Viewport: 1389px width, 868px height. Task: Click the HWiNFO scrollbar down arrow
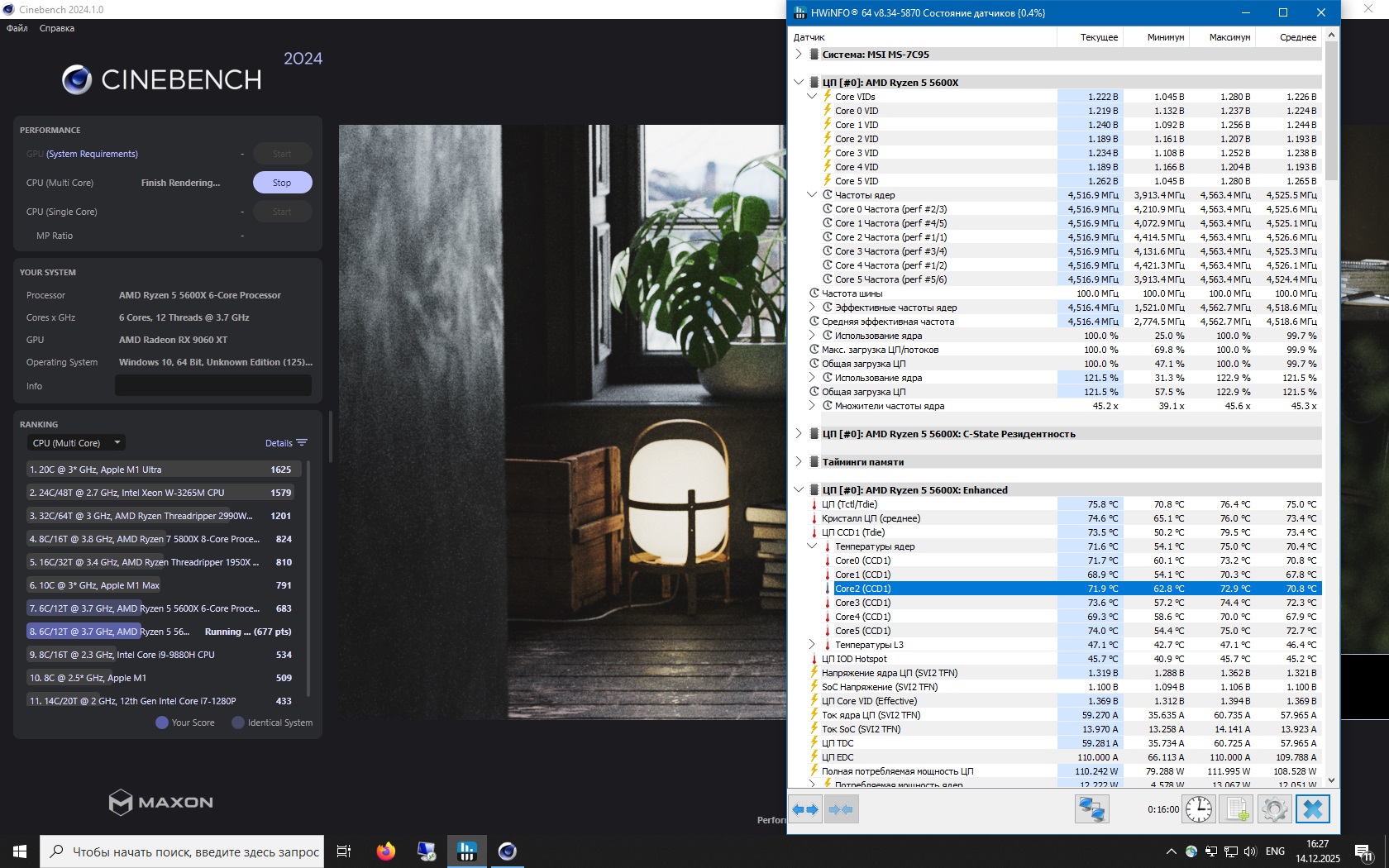tap(1331, 780)
